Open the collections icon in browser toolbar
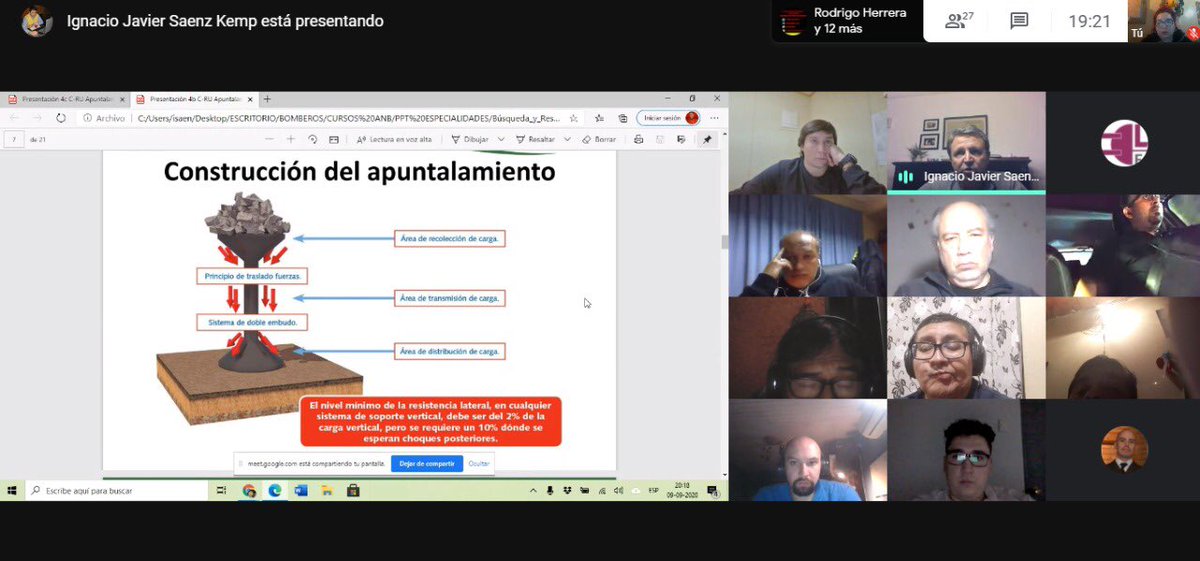1200x561 pixels. click(622, 118)
